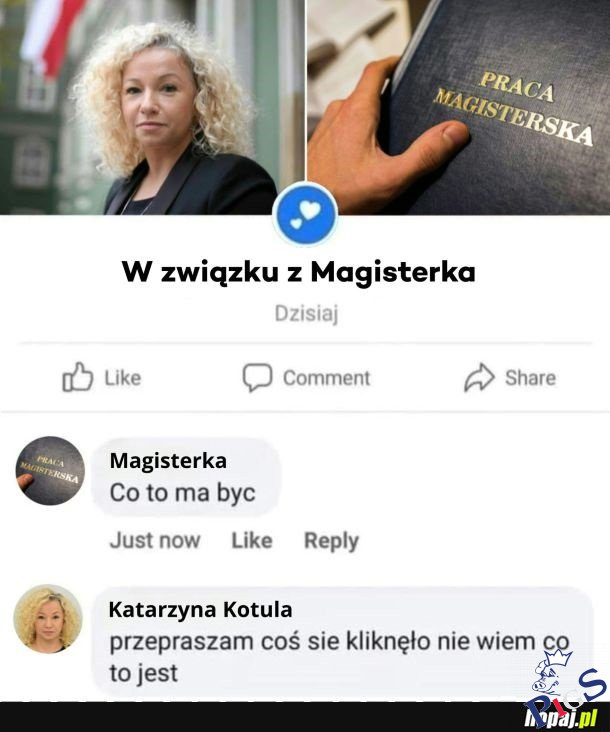Open the portrait photo of the curly-haired woman
610x732 pixels.
(152, 107)
